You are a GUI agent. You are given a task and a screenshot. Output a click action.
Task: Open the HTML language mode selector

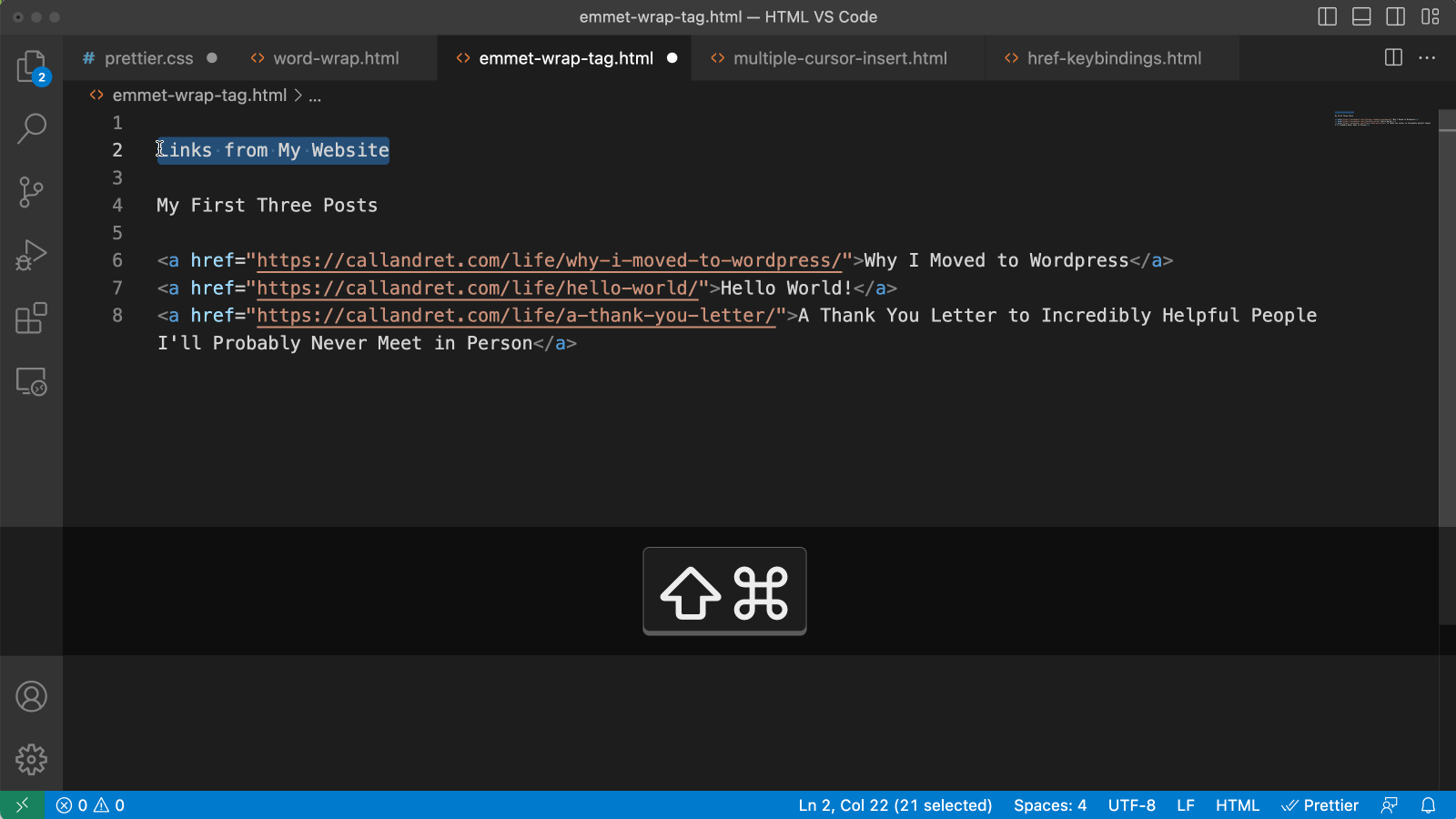tap(1237, 805)
